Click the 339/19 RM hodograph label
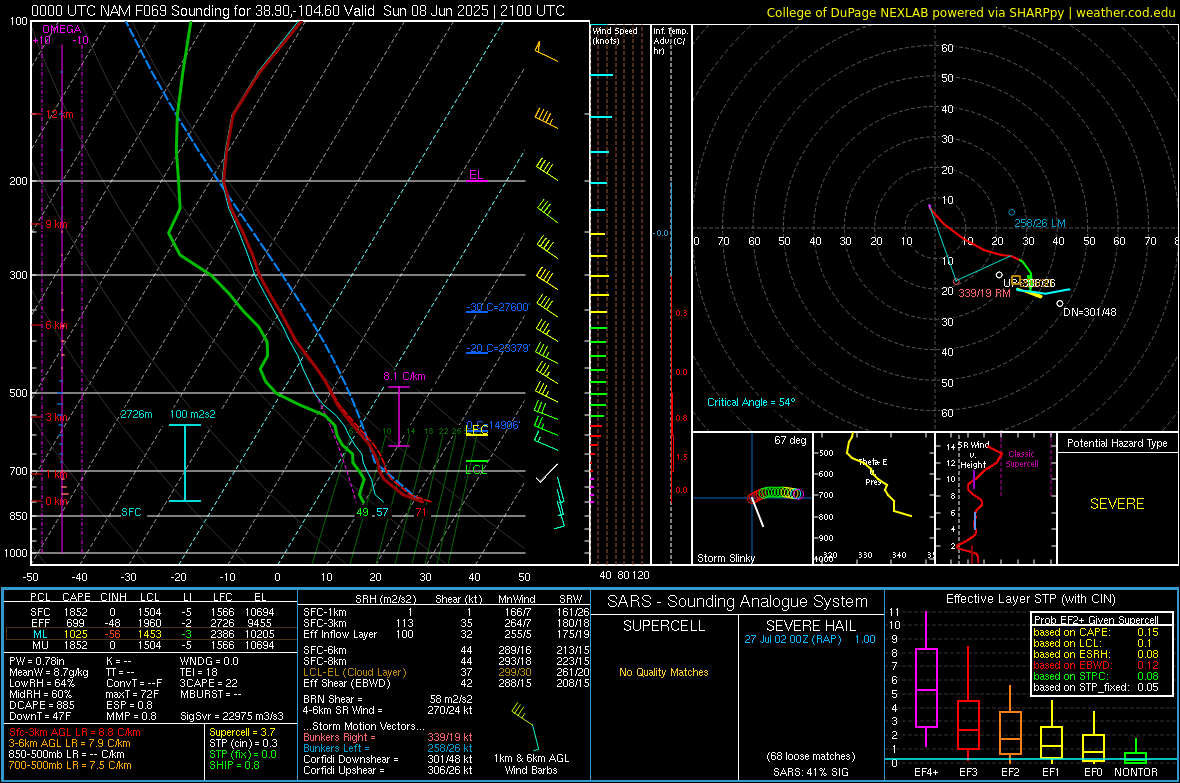 [x=984, y=293]
